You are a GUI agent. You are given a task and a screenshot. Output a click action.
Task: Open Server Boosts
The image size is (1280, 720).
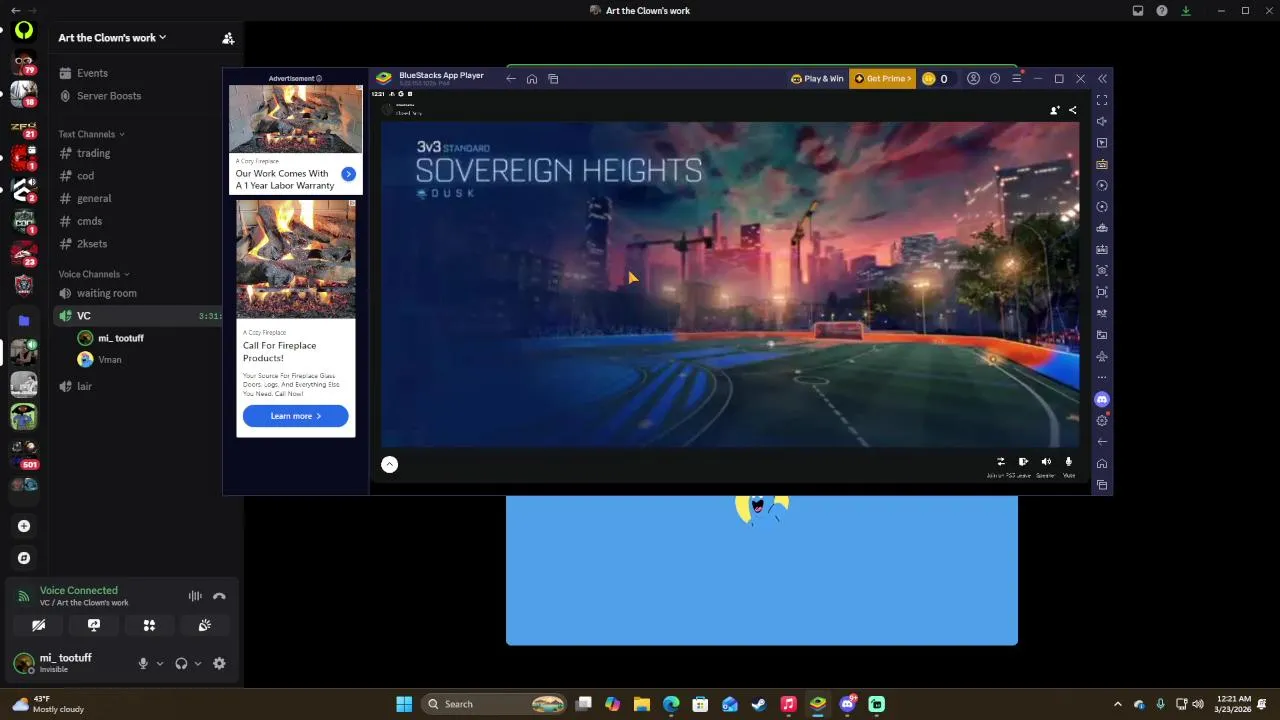coord(109,96)
